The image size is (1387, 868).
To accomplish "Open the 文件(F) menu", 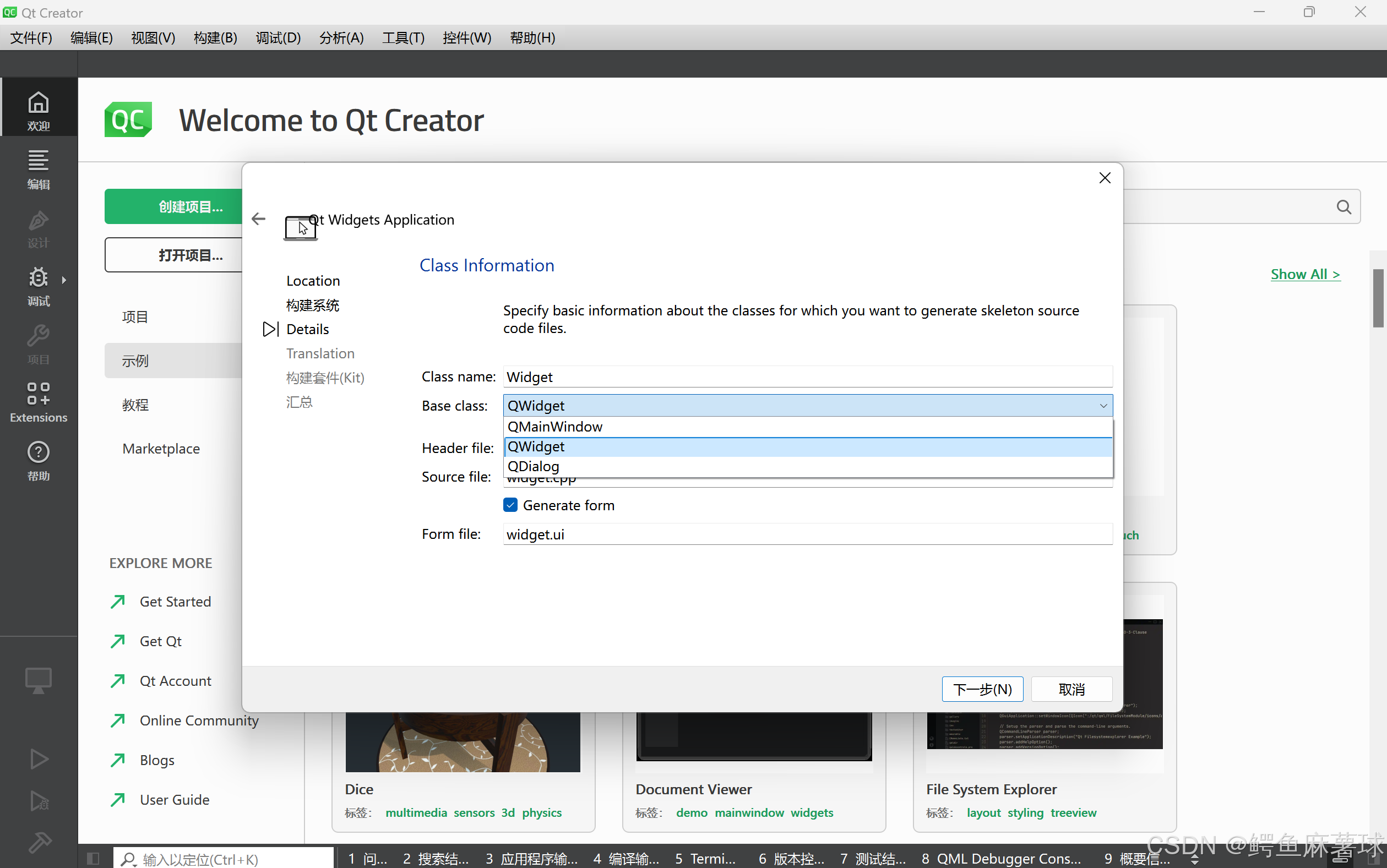I will click(x=31, y=37).
